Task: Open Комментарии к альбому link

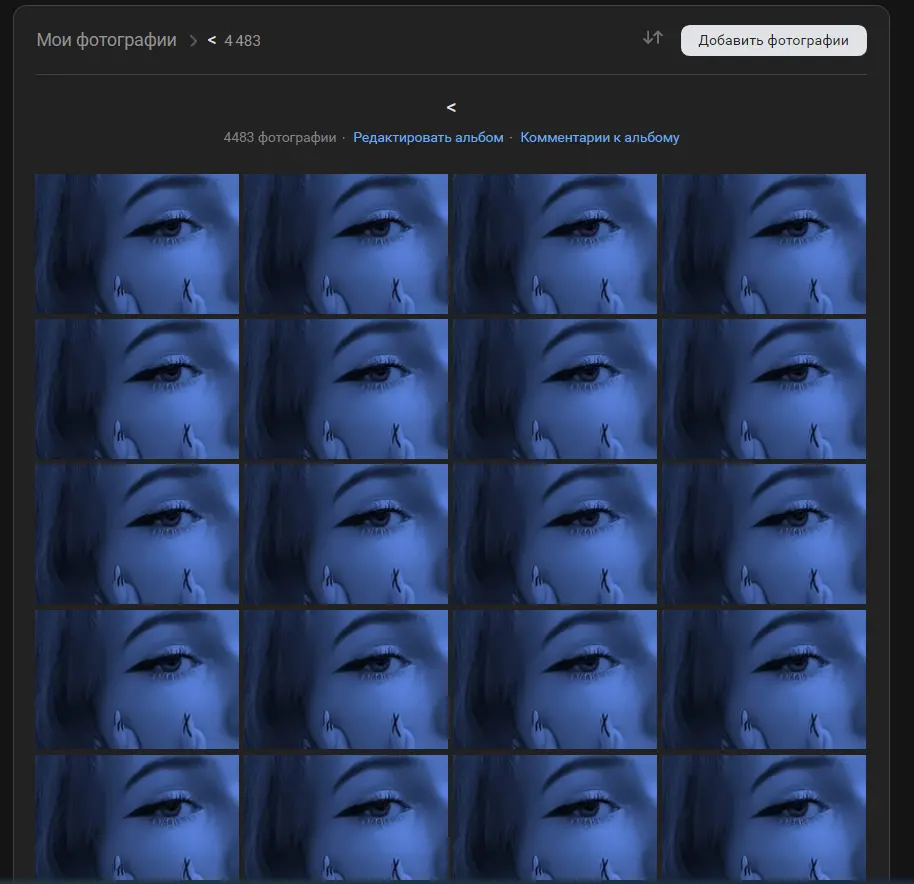Action: click(600, 138)
